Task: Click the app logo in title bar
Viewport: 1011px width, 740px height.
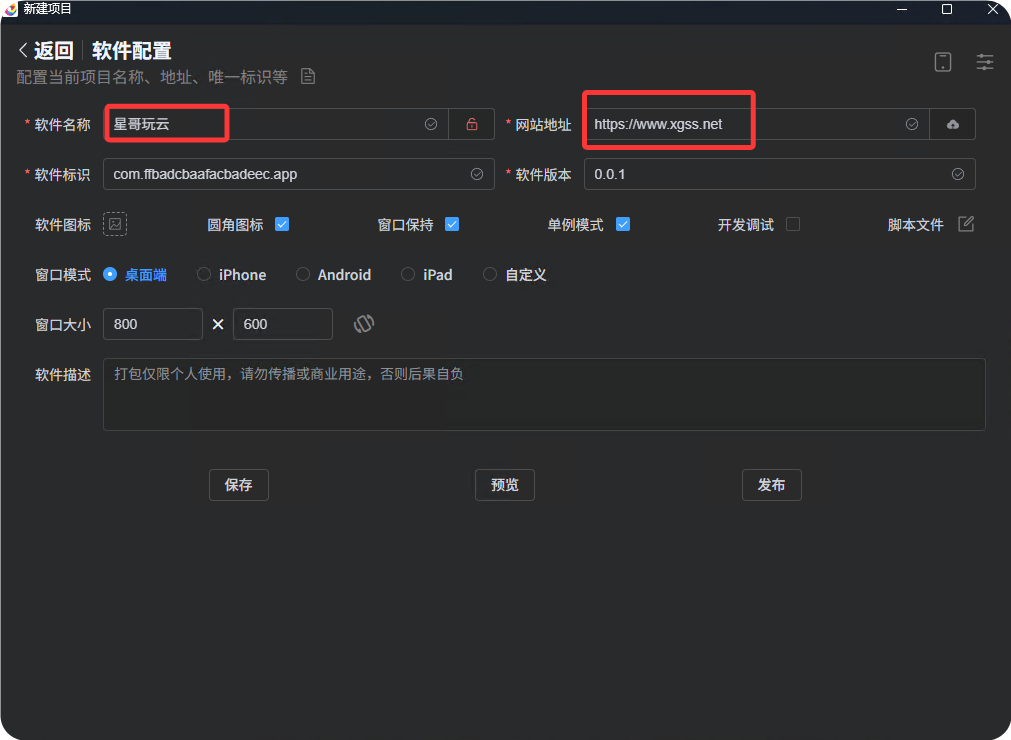Action: [x=10, y=9]
